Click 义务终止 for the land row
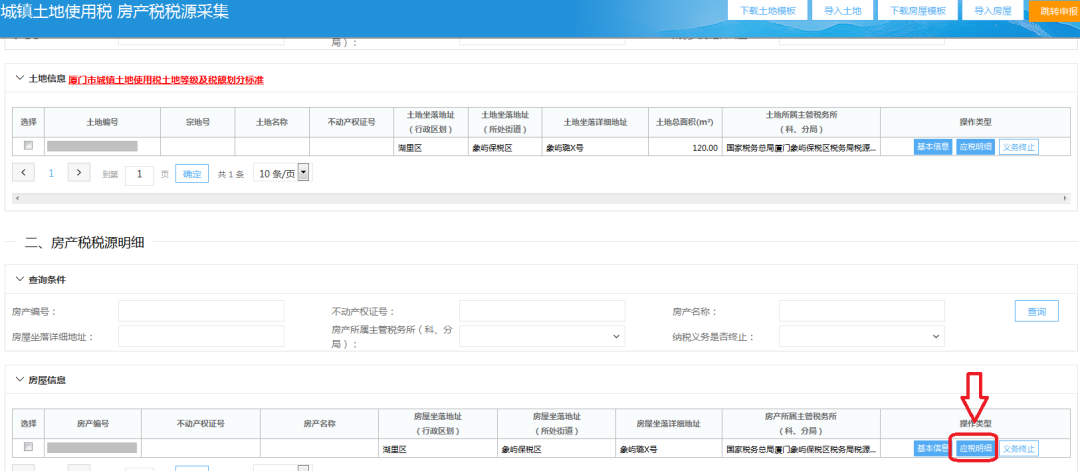Viewport: 1080px width, 471px height. [1019, 147]
